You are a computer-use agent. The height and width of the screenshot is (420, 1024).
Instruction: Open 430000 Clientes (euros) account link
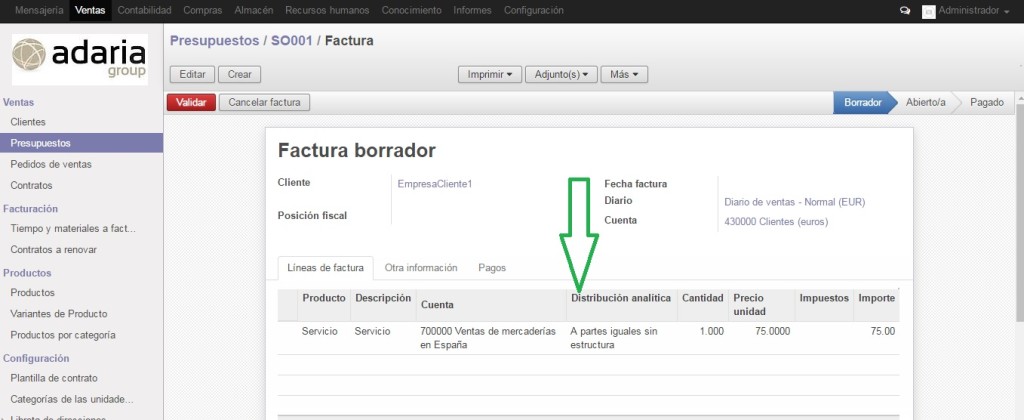(x=776, y=222)
